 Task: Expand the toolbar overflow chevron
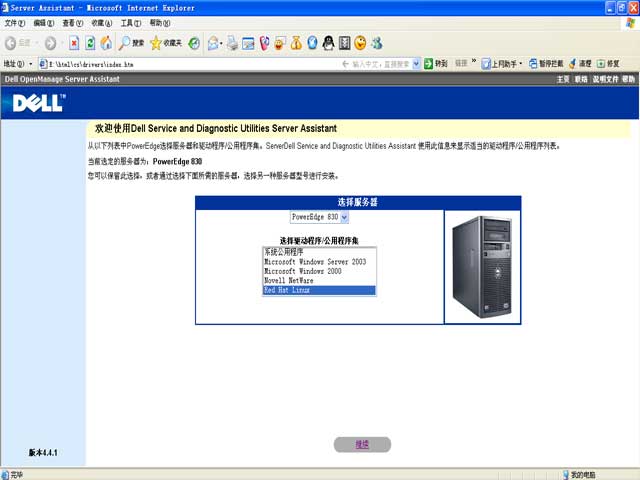[x=474, y=61]
